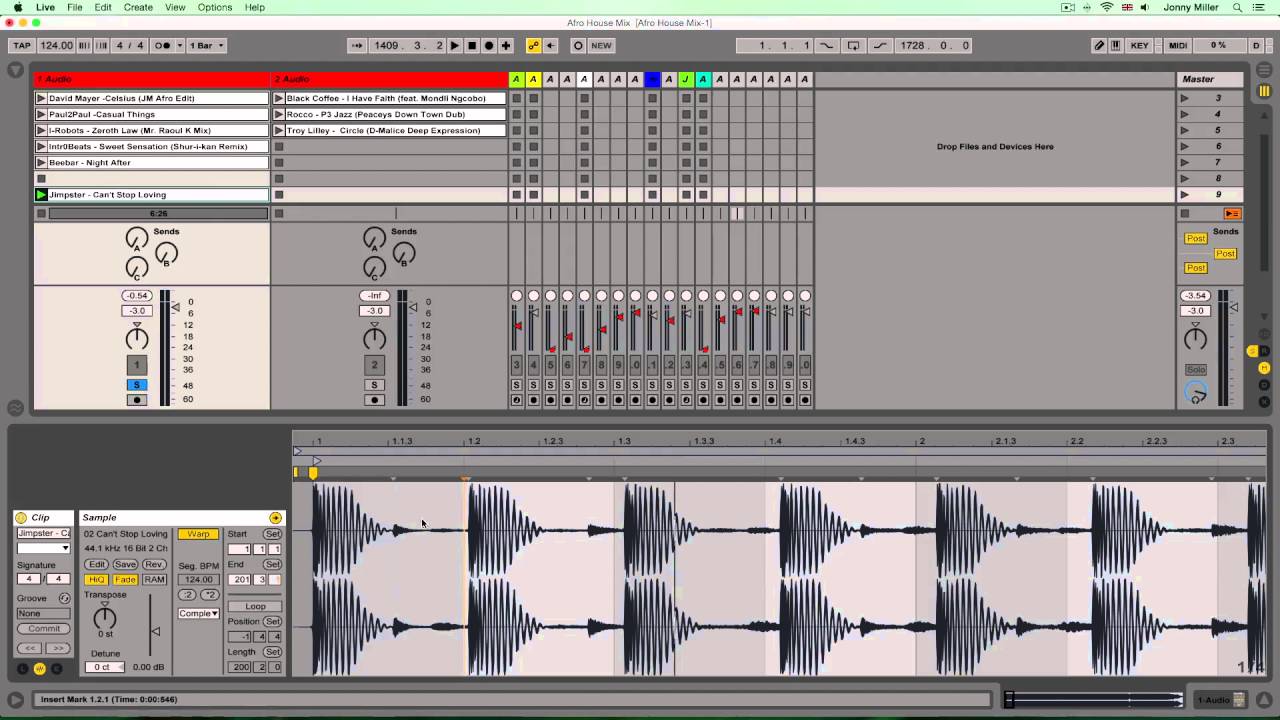Click the transport Stop button
Screen dimensions: 1280x720
472,45
